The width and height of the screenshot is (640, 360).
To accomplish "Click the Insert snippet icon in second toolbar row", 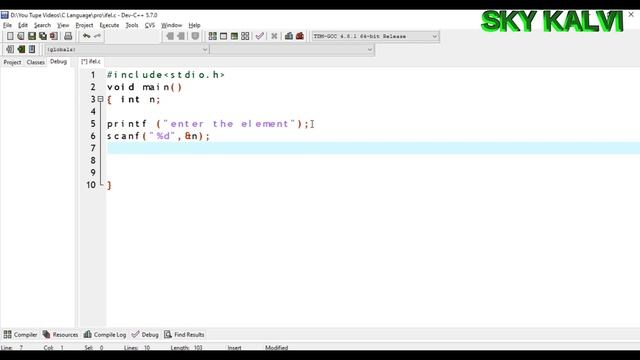I will 10,49.
